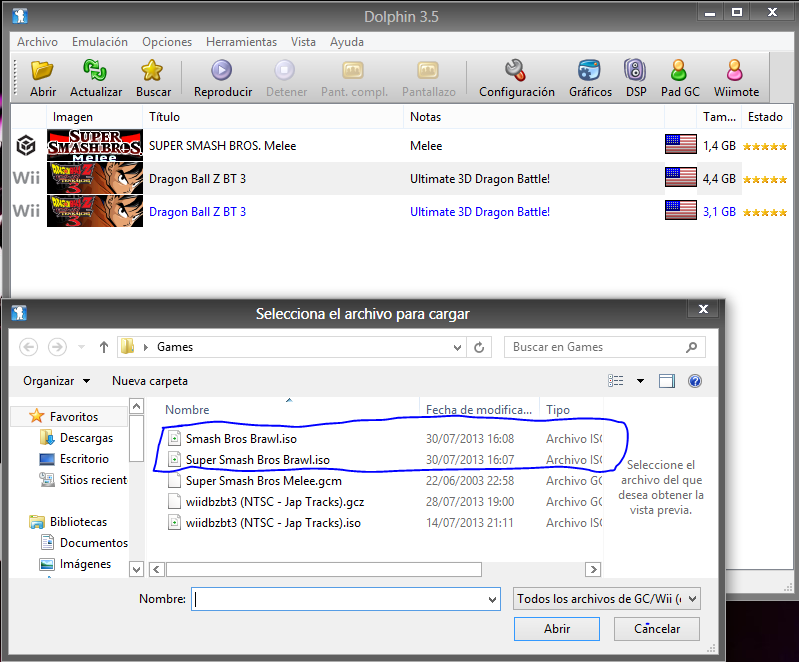Viewport: 799px width, 662px height.
Task: Open view options dropdown arrow
Action: 640,381
